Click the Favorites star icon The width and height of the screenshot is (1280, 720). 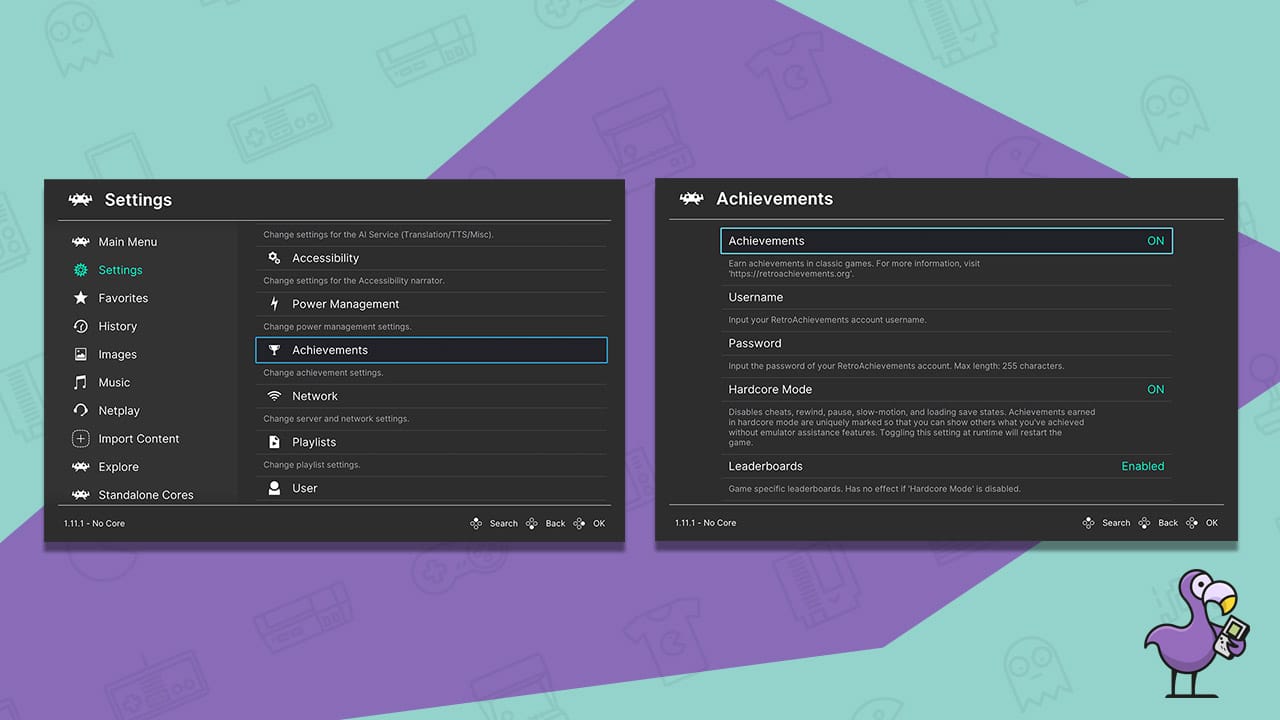(83, 298)
